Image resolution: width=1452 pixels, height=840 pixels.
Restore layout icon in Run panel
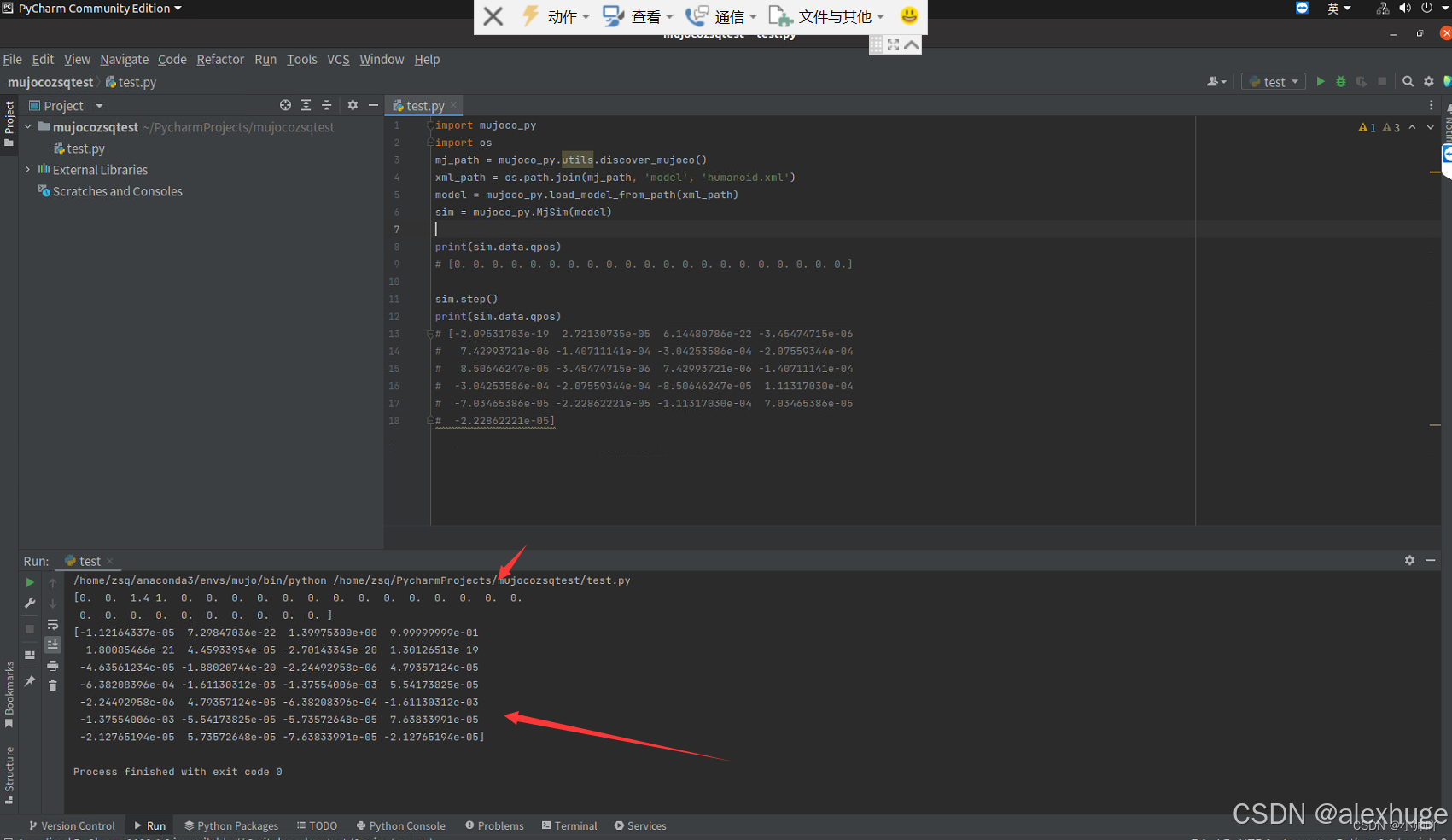30,656
